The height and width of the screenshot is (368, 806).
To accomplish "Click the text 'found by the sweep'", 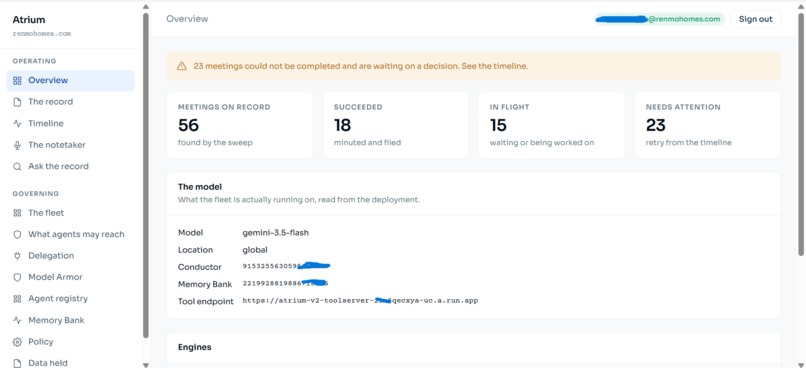I will coord(215,142).
